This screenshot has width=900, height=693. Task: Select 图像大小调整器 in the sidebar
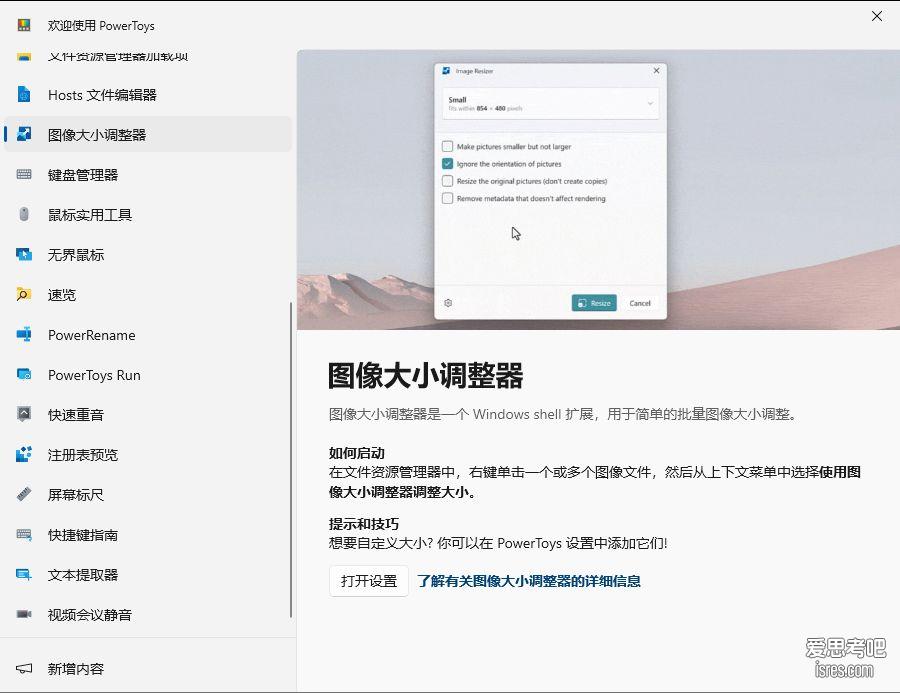click(148, 134)
